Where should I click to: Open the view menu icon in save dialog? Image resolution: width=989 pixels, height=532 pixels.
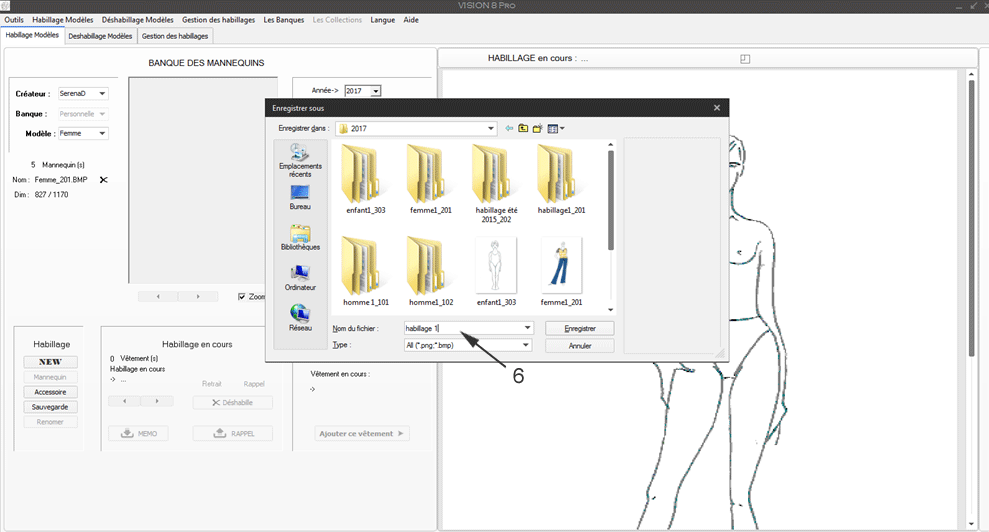click(556, 128)
